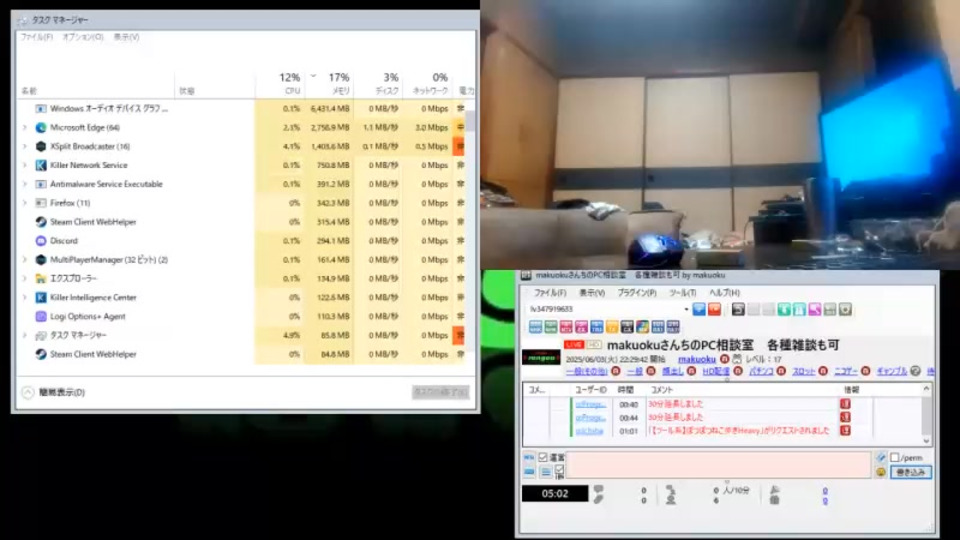960x540 pixels.
Task: Open the スロット tag link
Action: click(803, 372)
